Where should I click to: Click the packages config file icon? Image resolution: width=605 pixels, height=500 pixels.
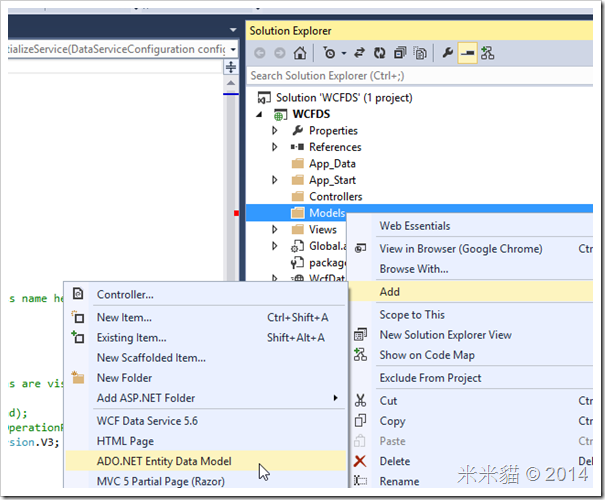[x=297, y=263]
